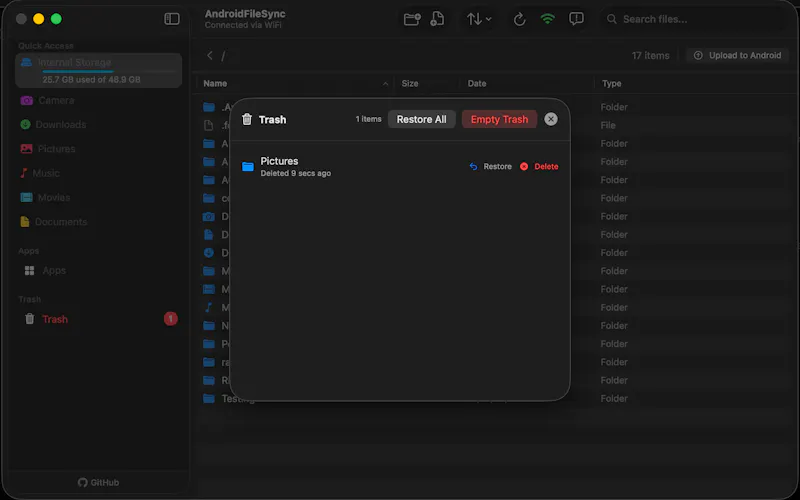Select the Testing folder row
This screenshot has height=500, width=800.
coord(494,398)
